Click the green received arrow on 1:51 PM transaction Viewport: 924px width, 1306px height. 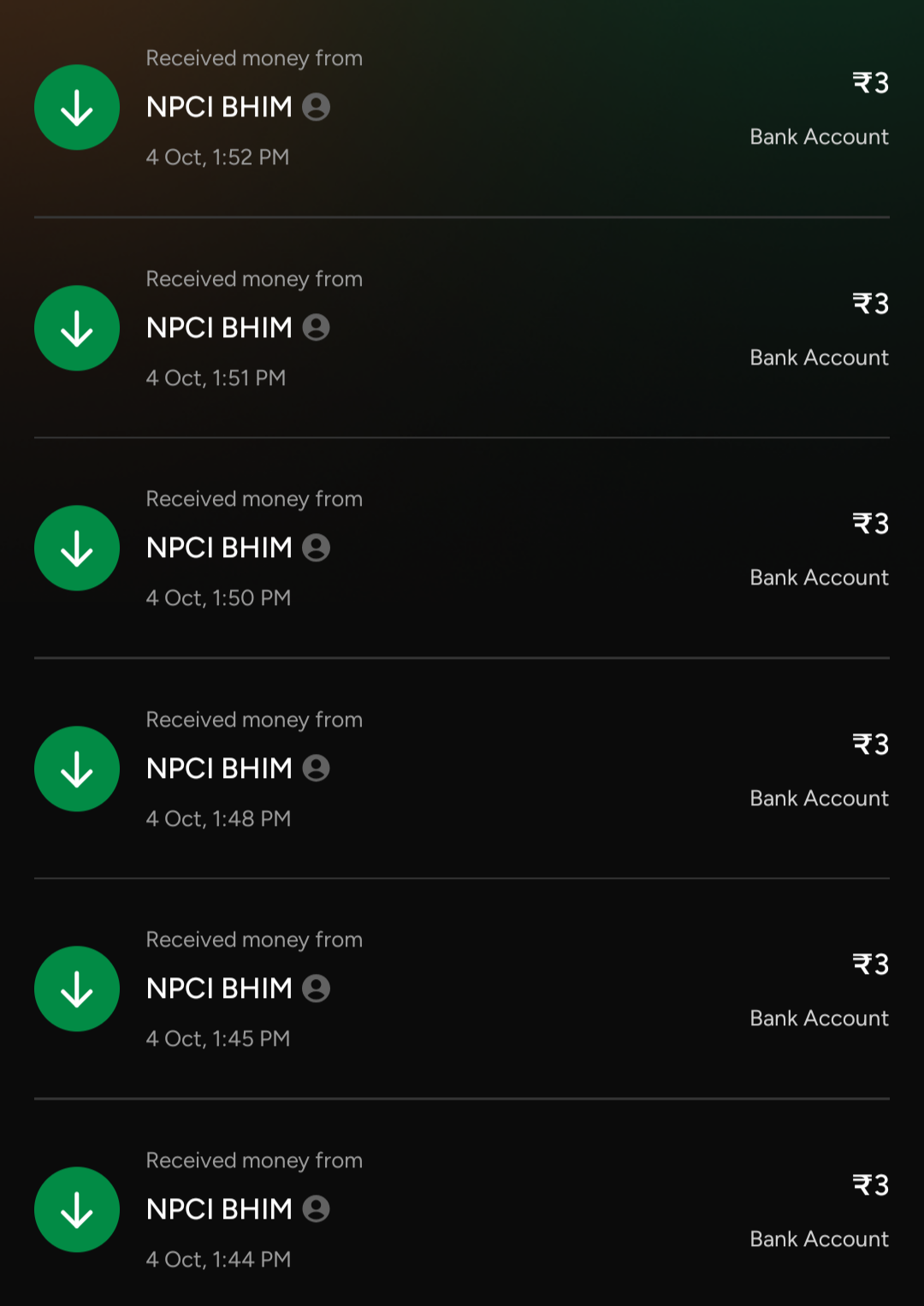(x=76, y=328)
